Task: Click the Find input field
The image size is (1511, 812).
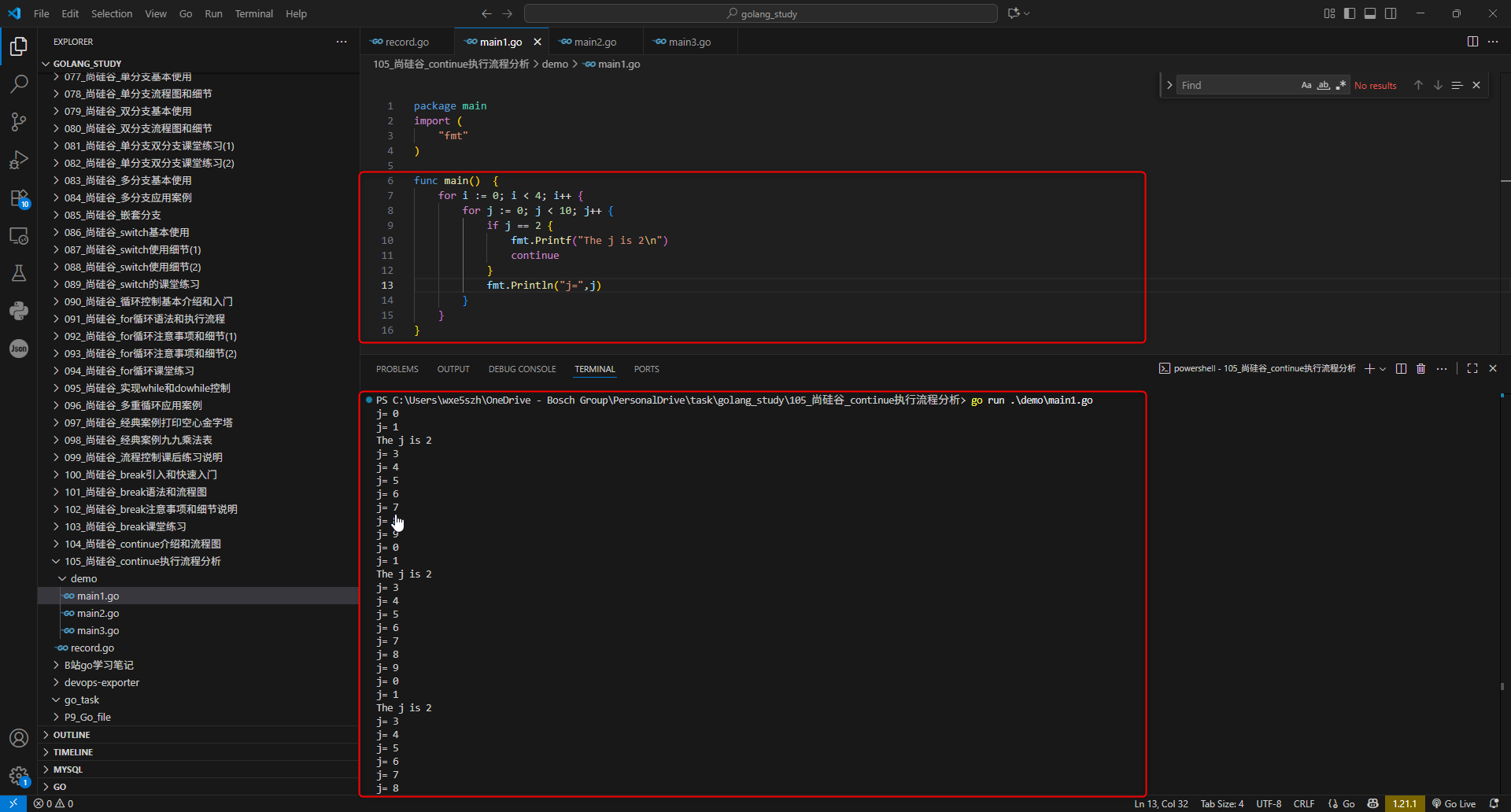Action: tap(1237, 85)
